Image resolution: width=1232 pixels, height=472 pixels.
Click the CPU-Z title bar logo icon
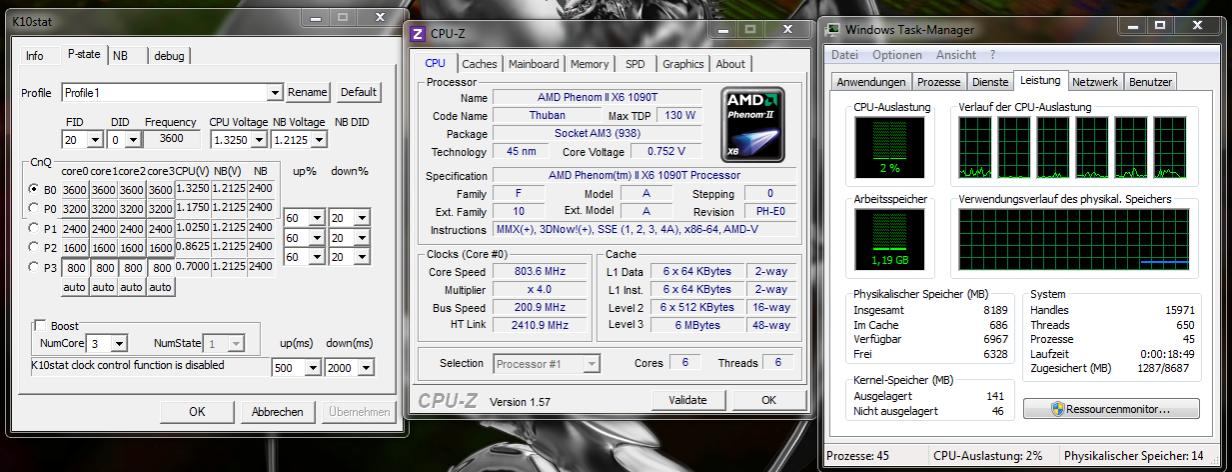[x=419, y=34]
